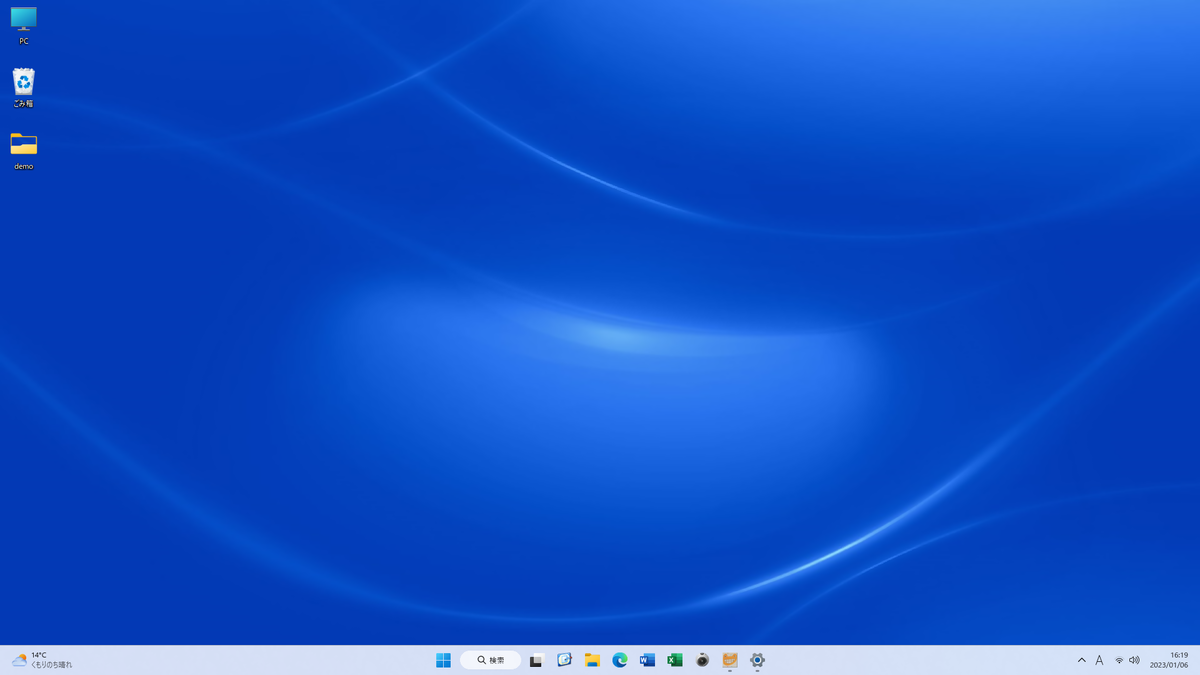1200x675 pixels.
Task: Select the demo folder on the desktop
Action: [x=24, y=146]
